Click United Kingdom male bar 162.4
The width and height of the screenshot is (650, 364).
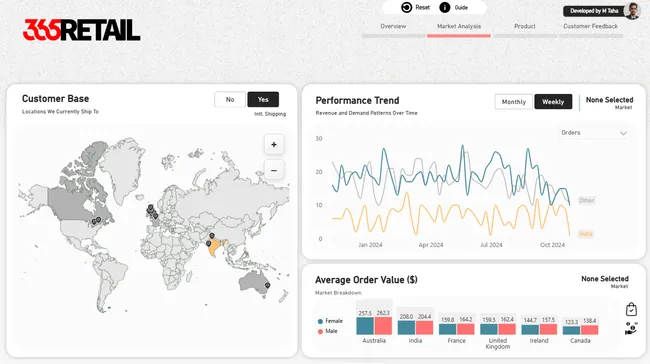[x=507, y=330]
